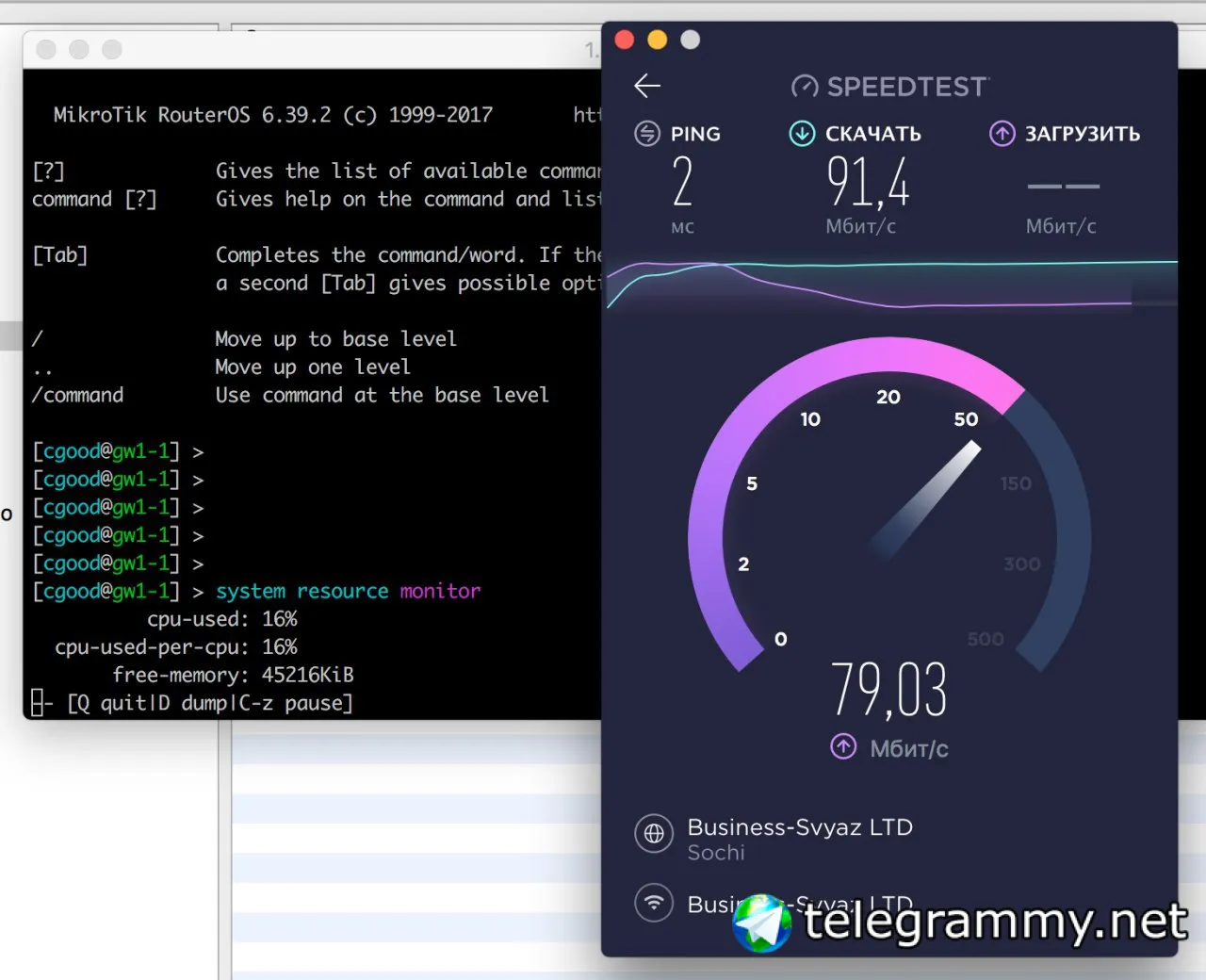Open the globe icon for Business-Svyaz LTD

tap(654, 834)
